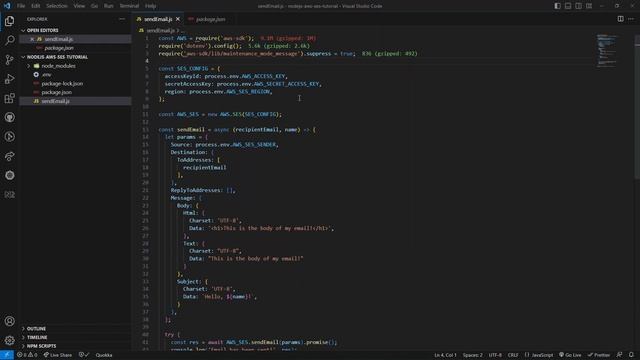Start Live Share from status bar
This screenshot has width=640, height=360.
point(58,355)
